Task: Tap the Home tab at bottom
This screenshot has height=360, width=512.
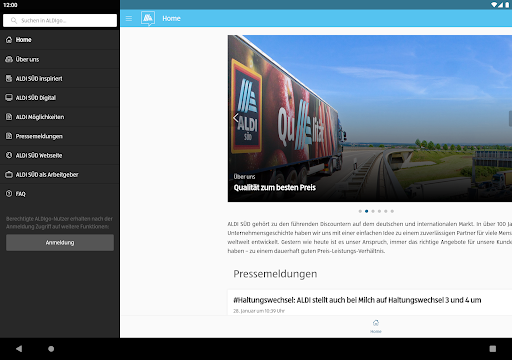Action: click(x=376, y=326)
